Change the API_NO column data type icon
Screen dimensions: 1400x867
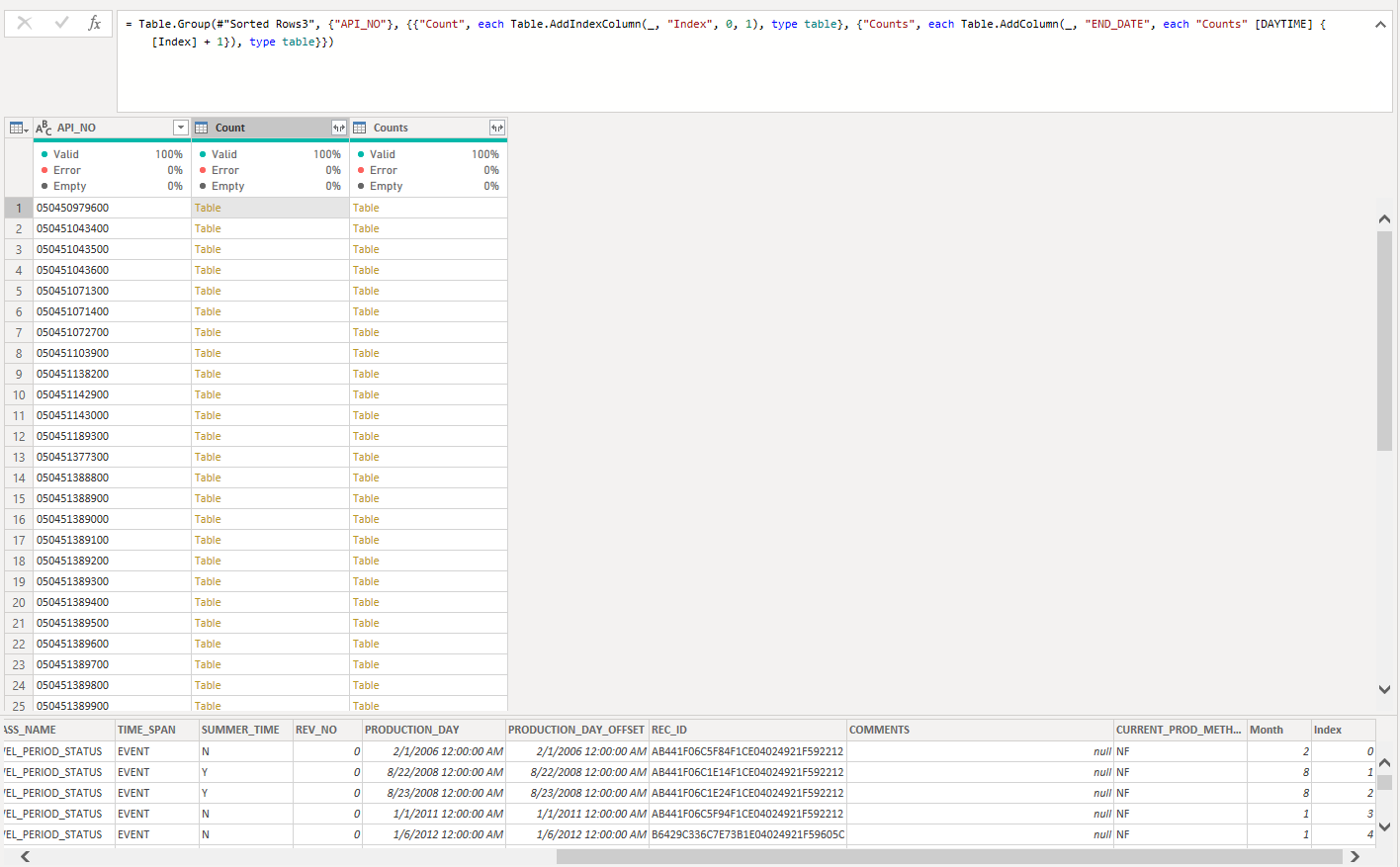point(44,128)
